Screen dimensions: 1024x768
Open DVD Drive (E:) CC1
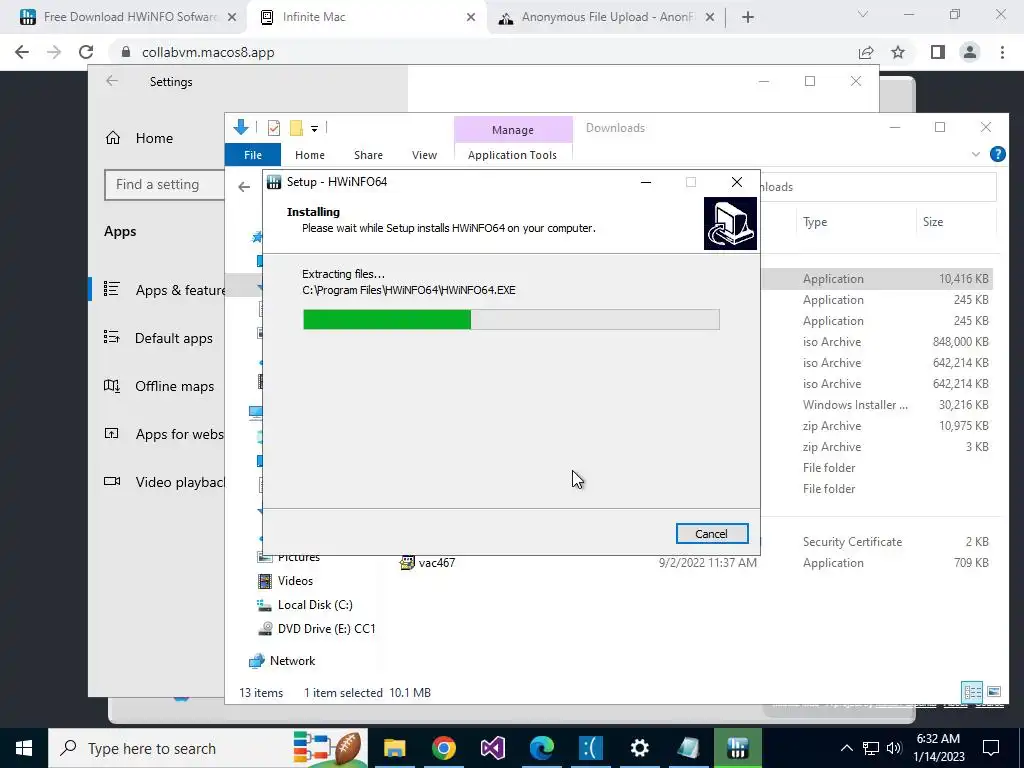[x=327, y=629]
